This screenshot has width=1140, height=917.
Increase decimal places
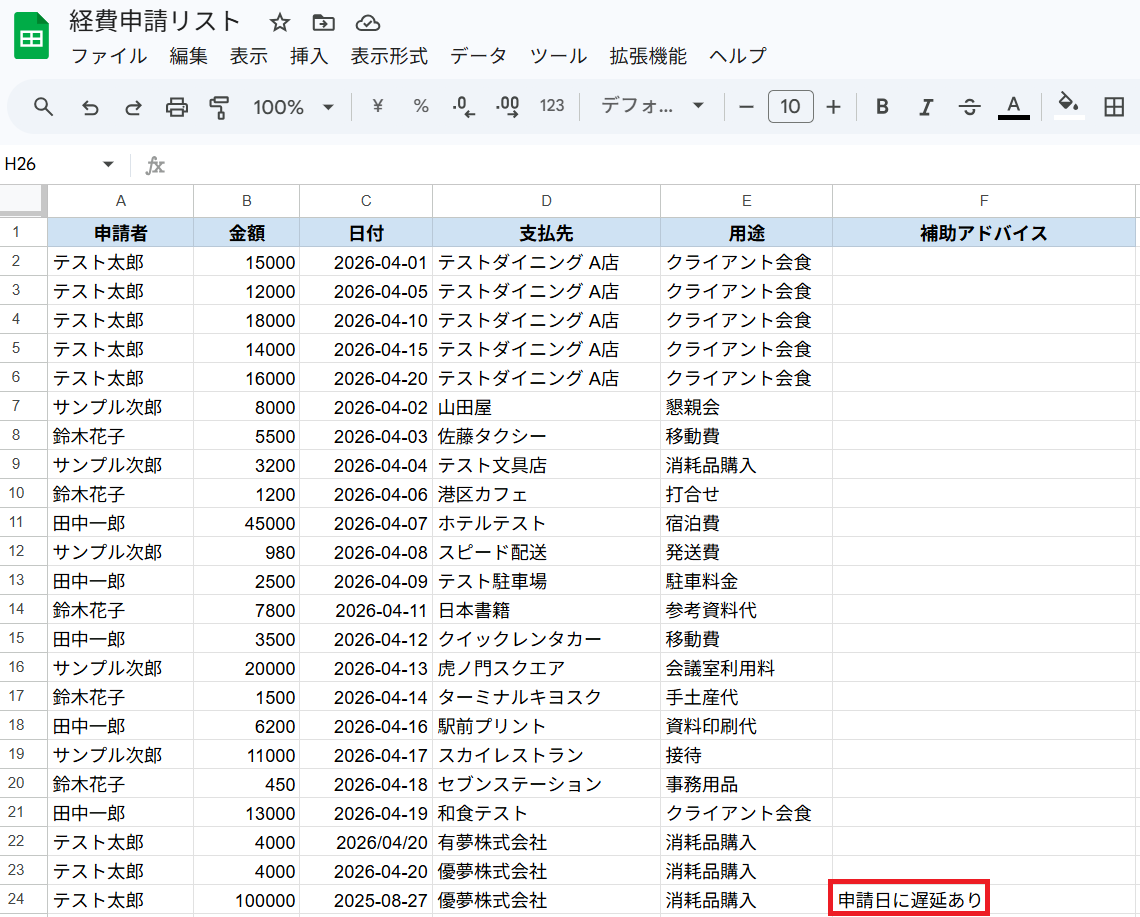click(x=507, y=106)
